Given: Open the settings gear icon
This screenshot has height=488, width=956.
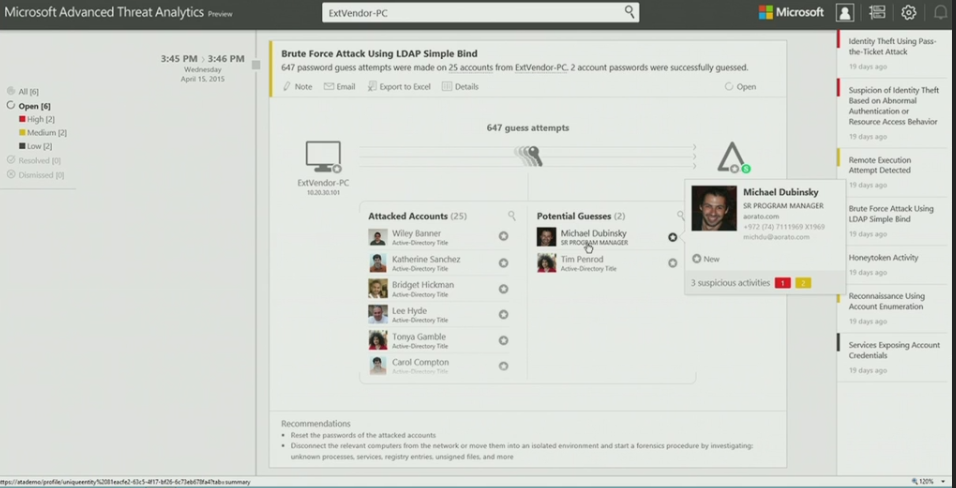Looking at the screenshot, I should tap(908, 12).
